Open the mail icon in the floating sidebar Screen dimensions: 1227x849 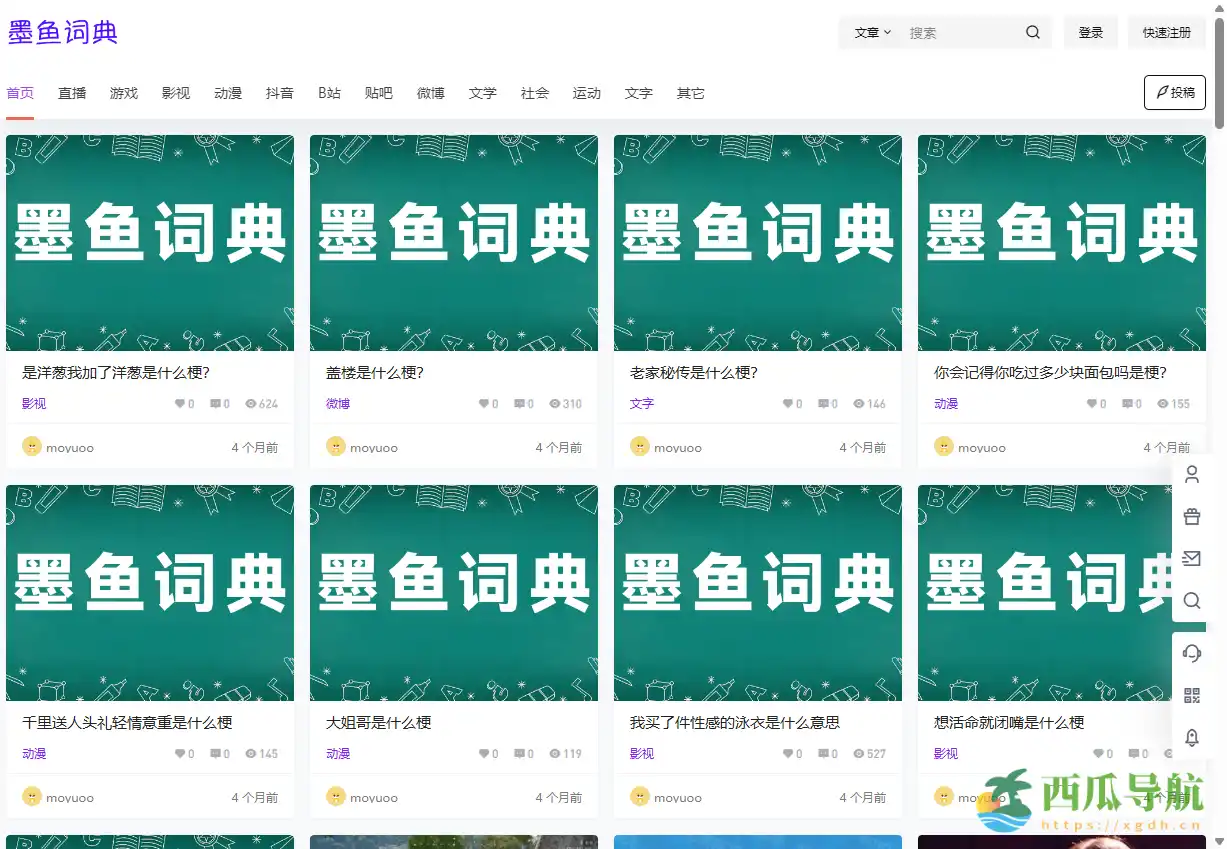point(1191,559)
